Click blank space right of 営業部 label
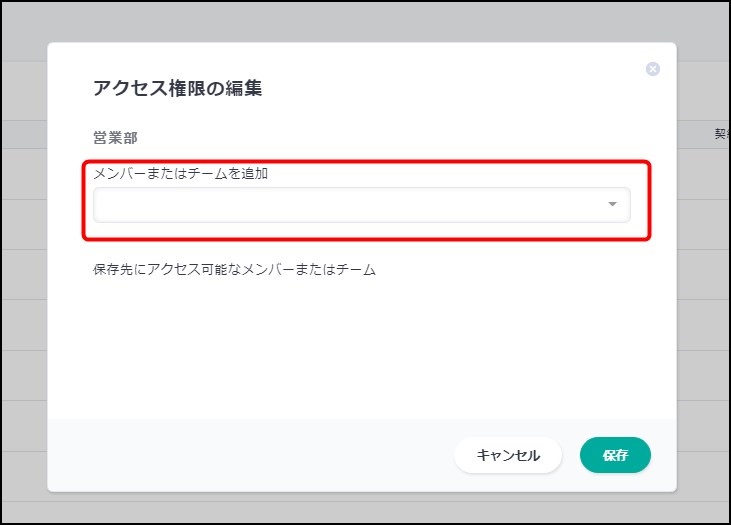This screenshot has height=525, width=731. pos(400,137)
